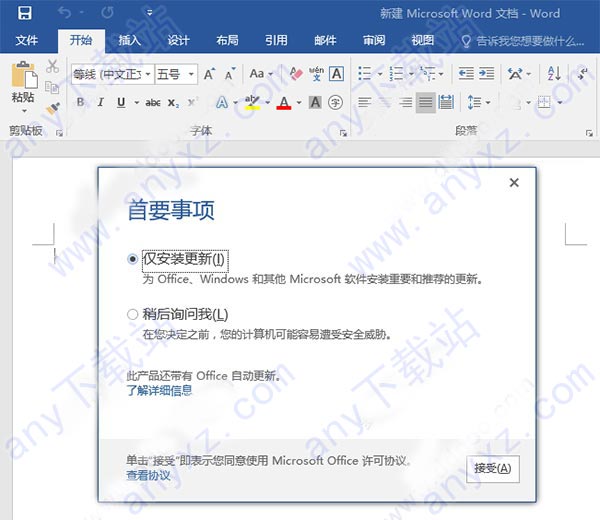Click the Decrease Indent icon
The height and width of the screenshot is (520, 600).
coord(466,73)
